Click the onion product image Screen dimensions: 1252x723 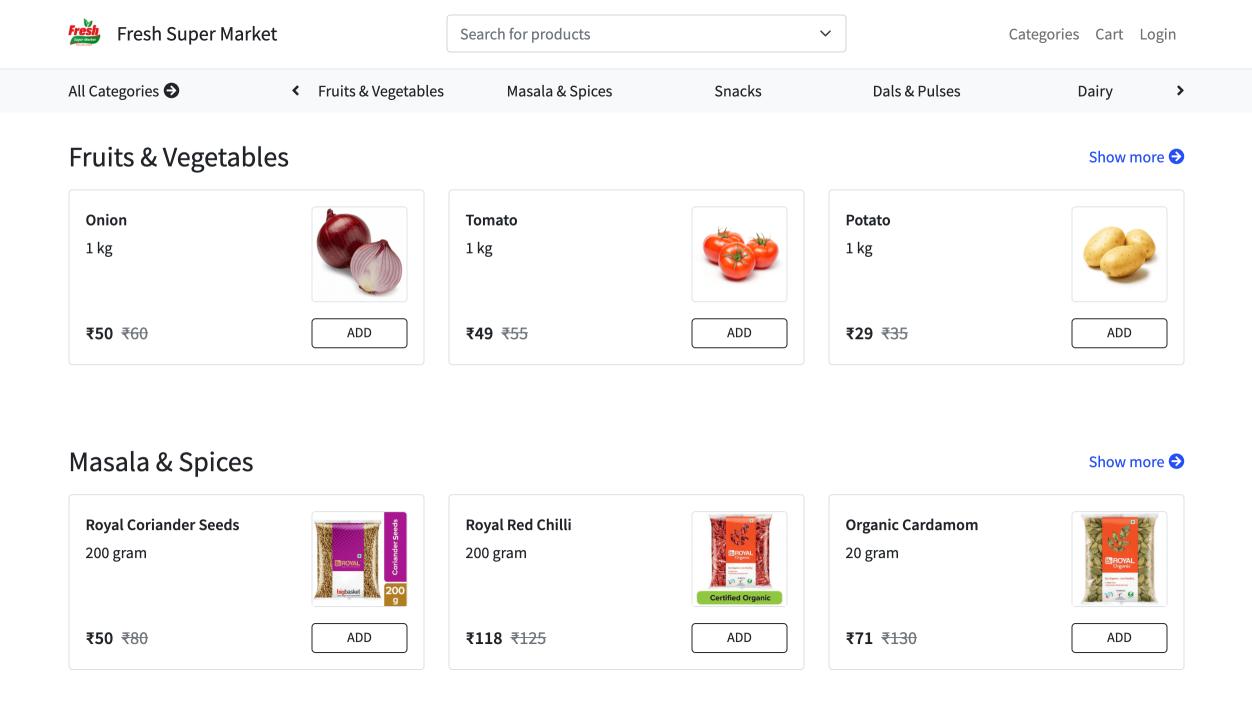359,253
